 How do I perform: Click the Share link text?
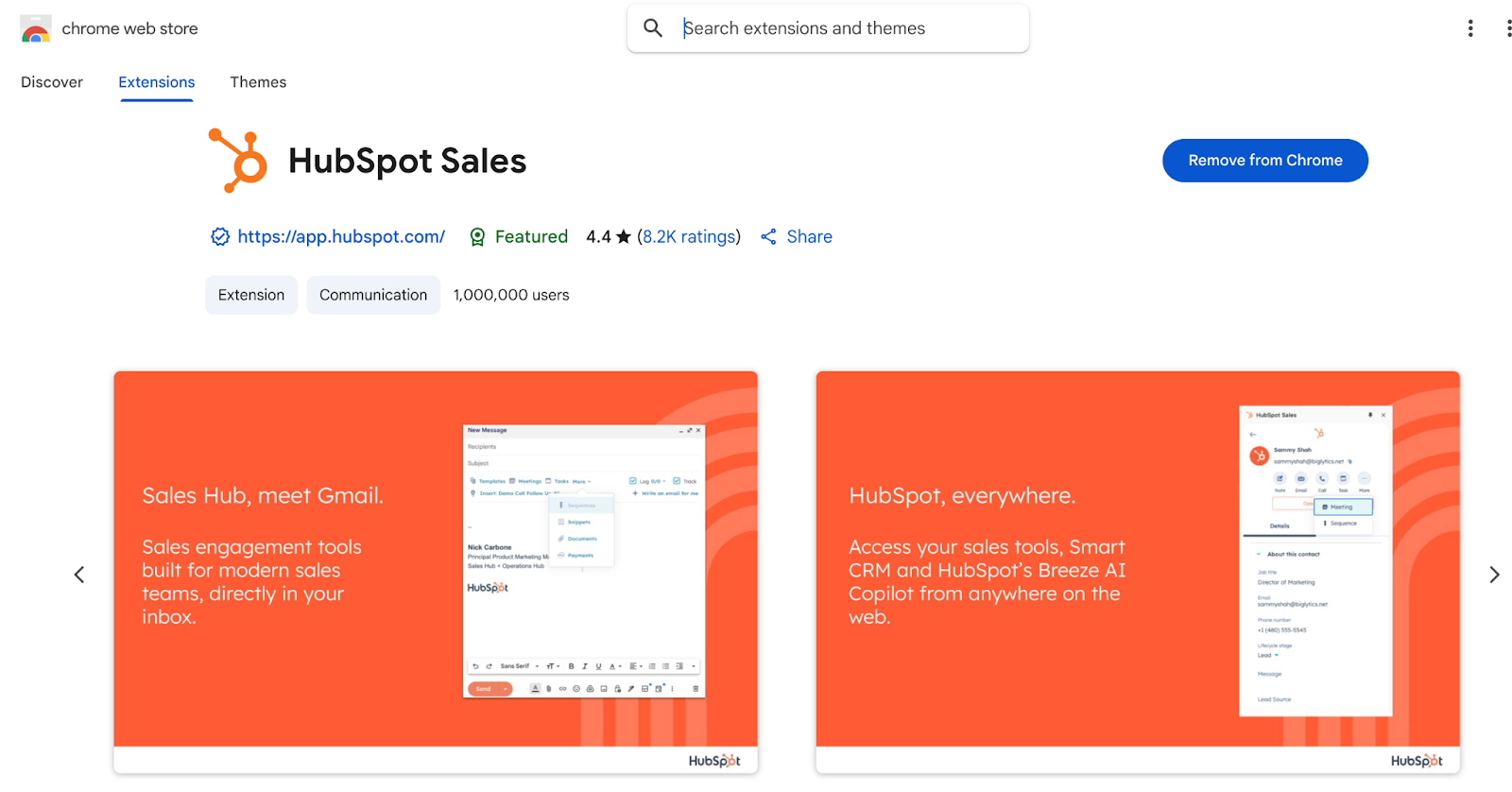tap(810, 237)
